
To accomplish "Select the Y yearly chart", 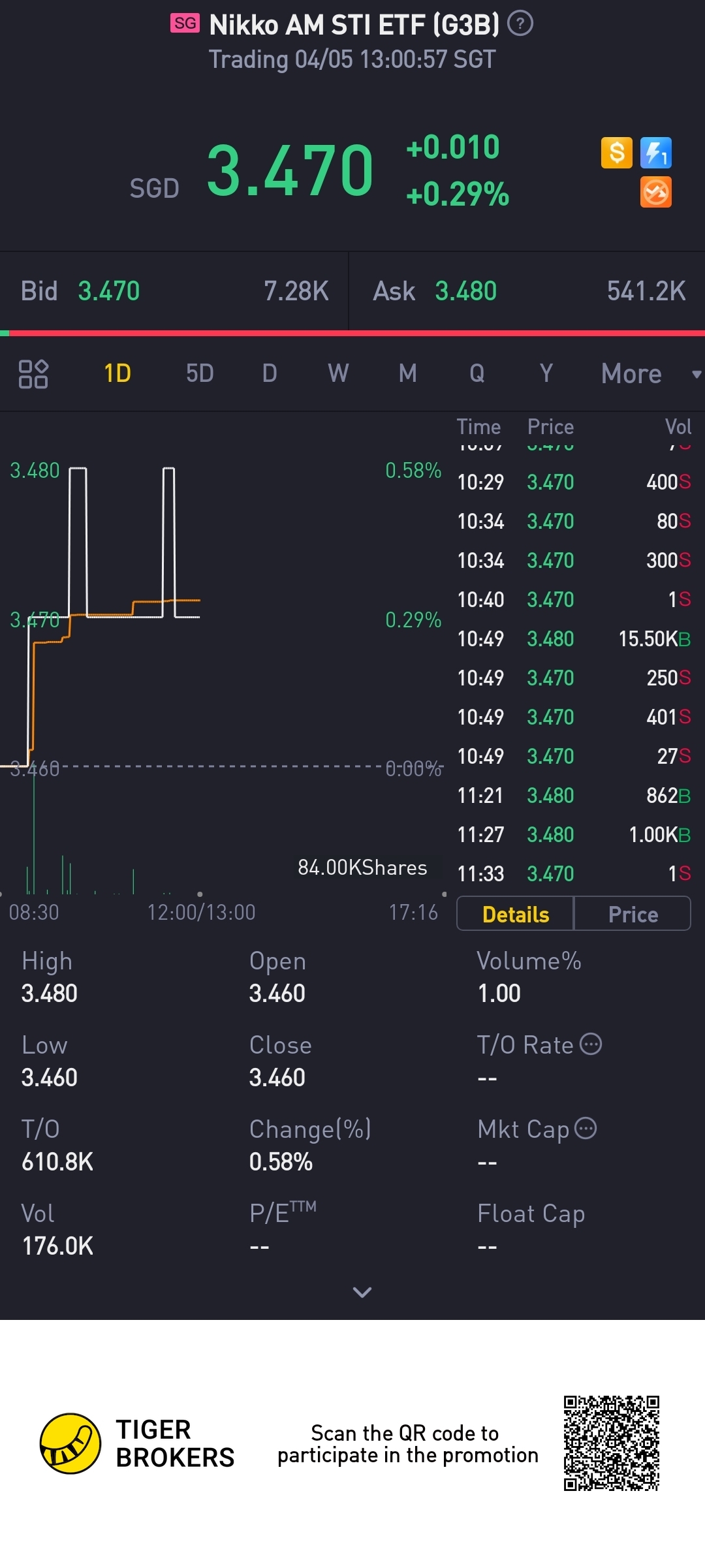I will pos(546,374).
